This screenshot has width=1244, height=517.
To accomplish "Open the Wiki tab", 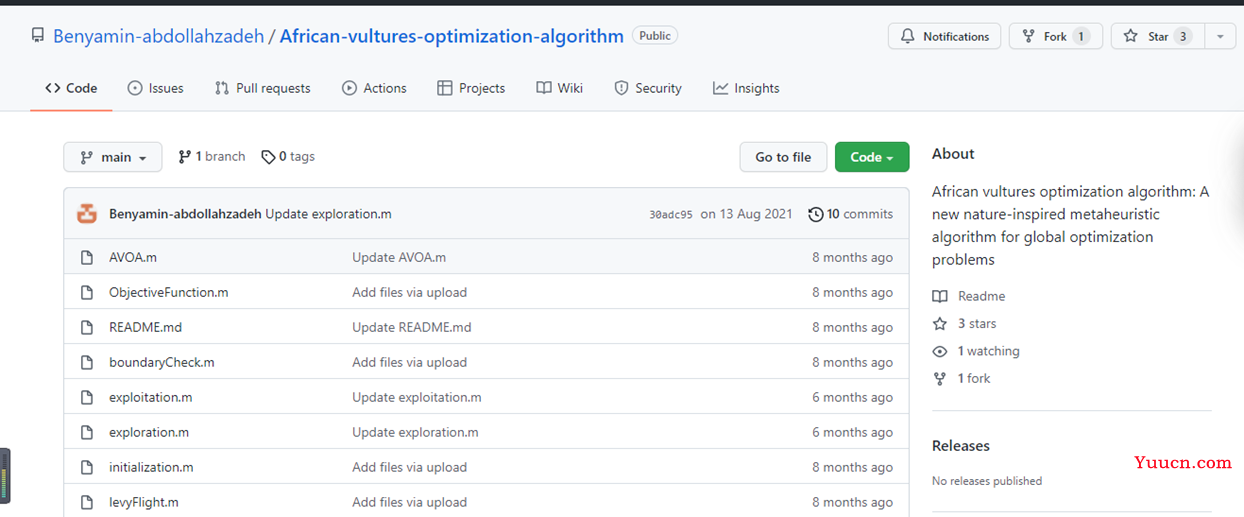I will 559,88.
